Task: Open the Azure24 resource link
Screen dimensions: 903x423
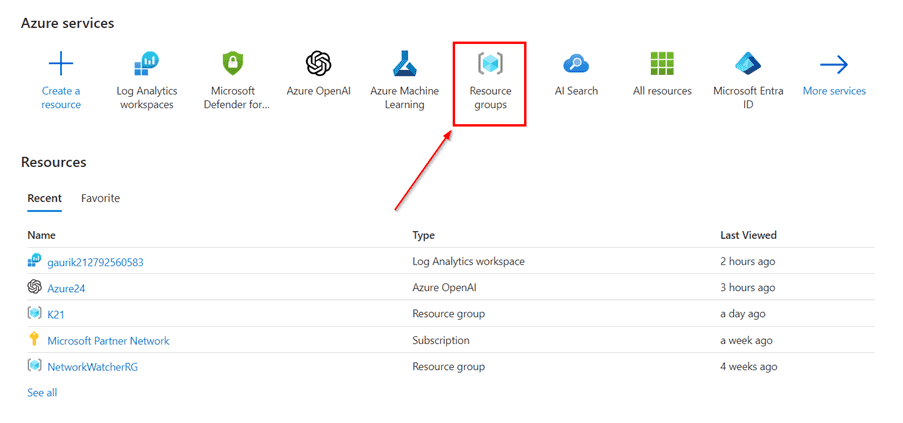Action: [66, 288]
